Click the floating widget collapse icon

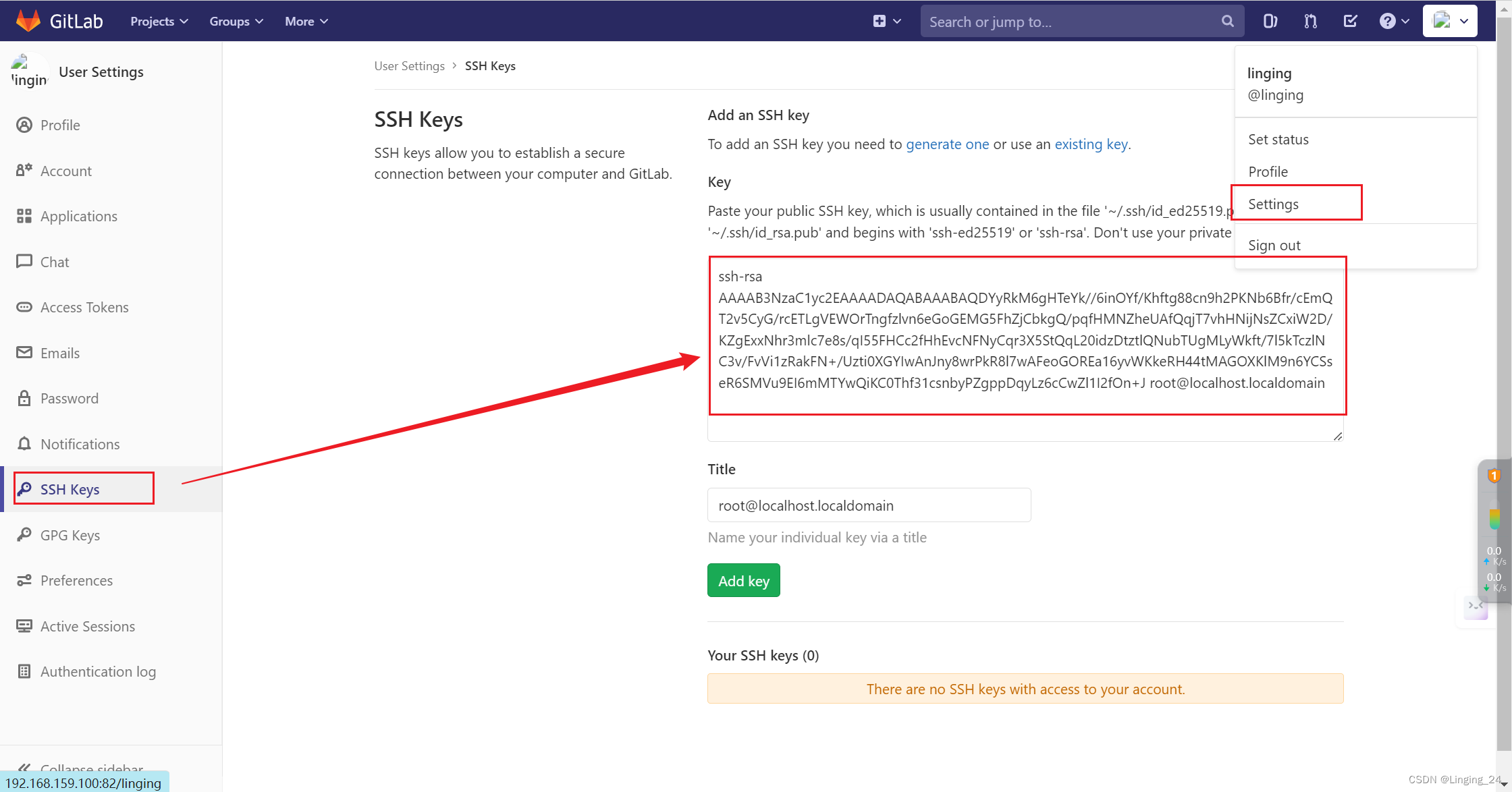1476,606
